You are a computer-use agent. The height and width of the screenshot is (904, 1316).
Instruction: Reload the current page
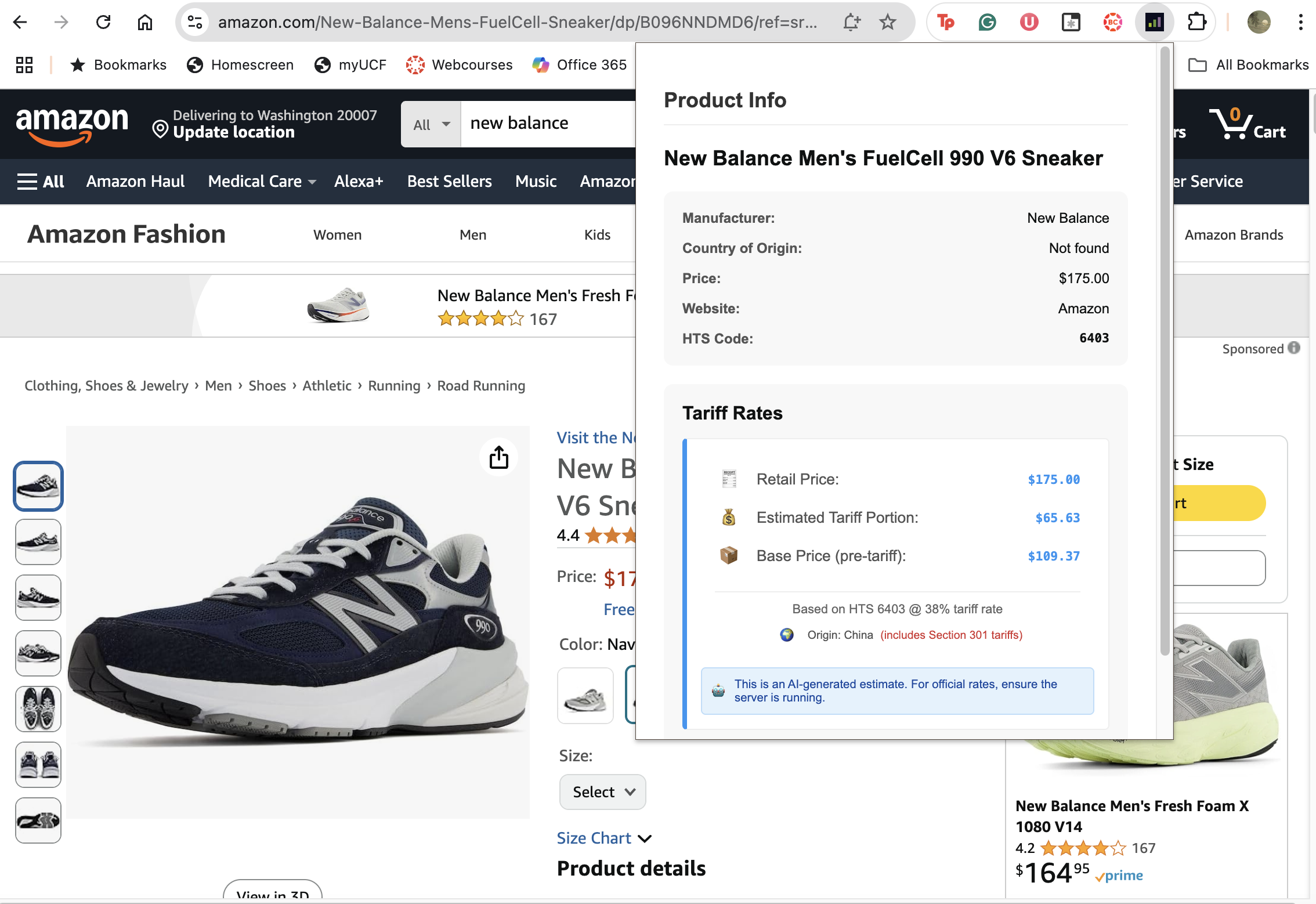pyautogui.click(x=103, y=23)
